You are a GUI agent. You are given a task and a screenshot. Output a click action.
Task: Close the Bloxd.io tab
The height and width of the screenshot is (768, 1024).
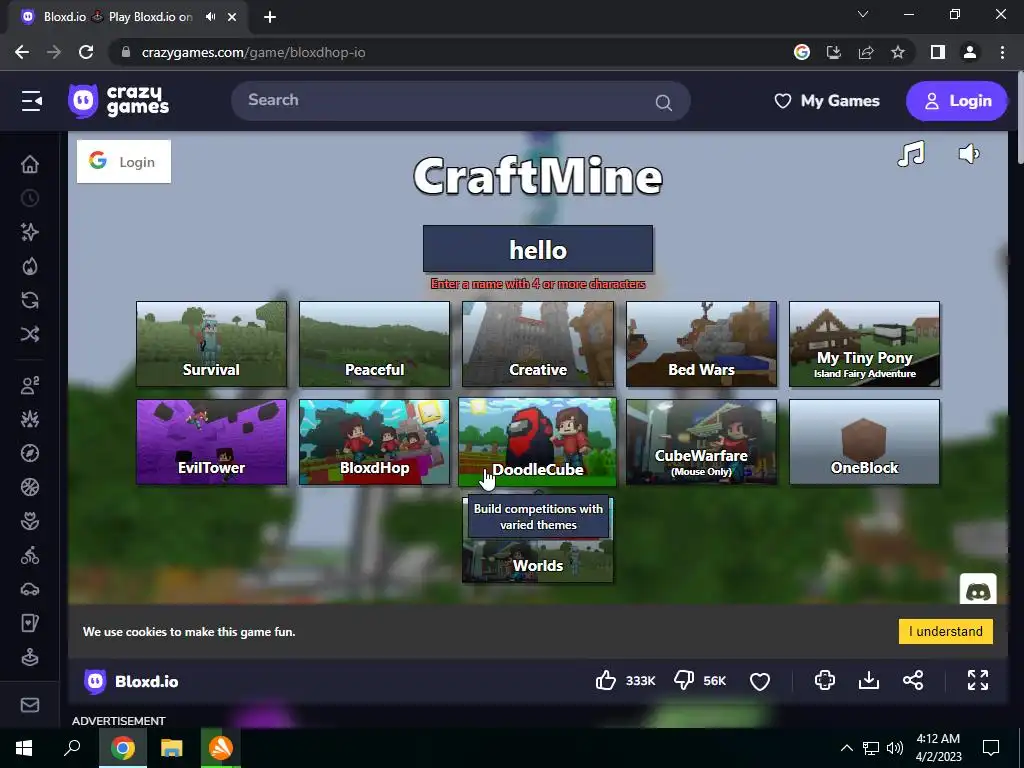click(232, 17)
